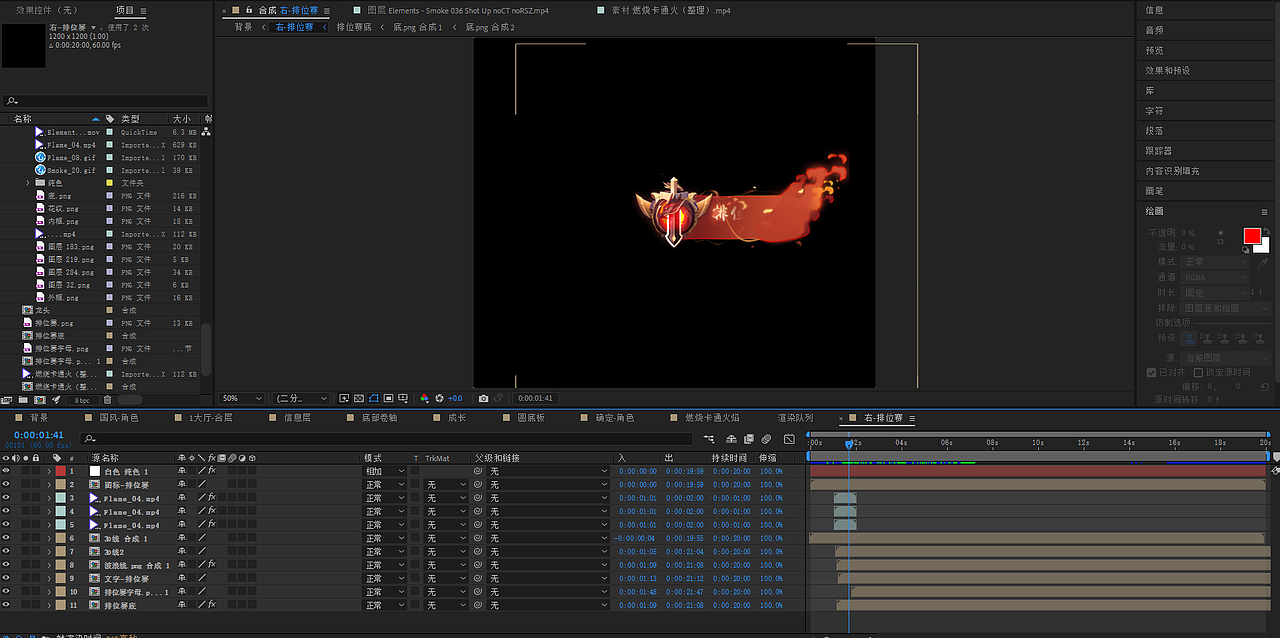This screenshot has height=638, width=1280.
Task: Open the Project panel menu icon
Action: coord(142,10)
